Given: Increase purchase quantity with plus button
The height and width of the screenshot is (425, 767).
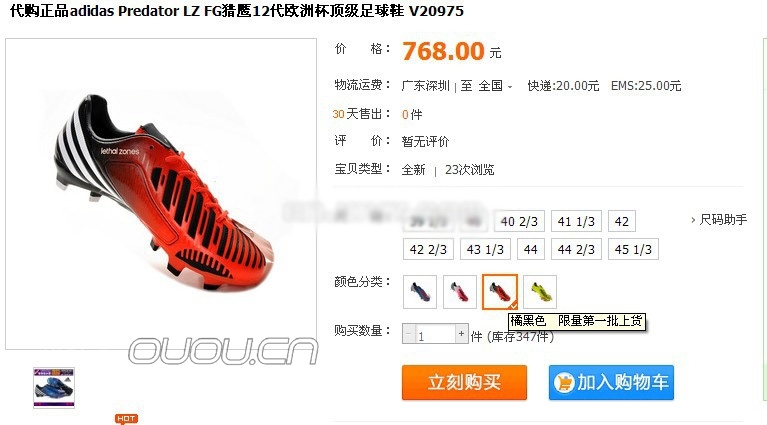Looking at the screenshot, I should (461, 334).
